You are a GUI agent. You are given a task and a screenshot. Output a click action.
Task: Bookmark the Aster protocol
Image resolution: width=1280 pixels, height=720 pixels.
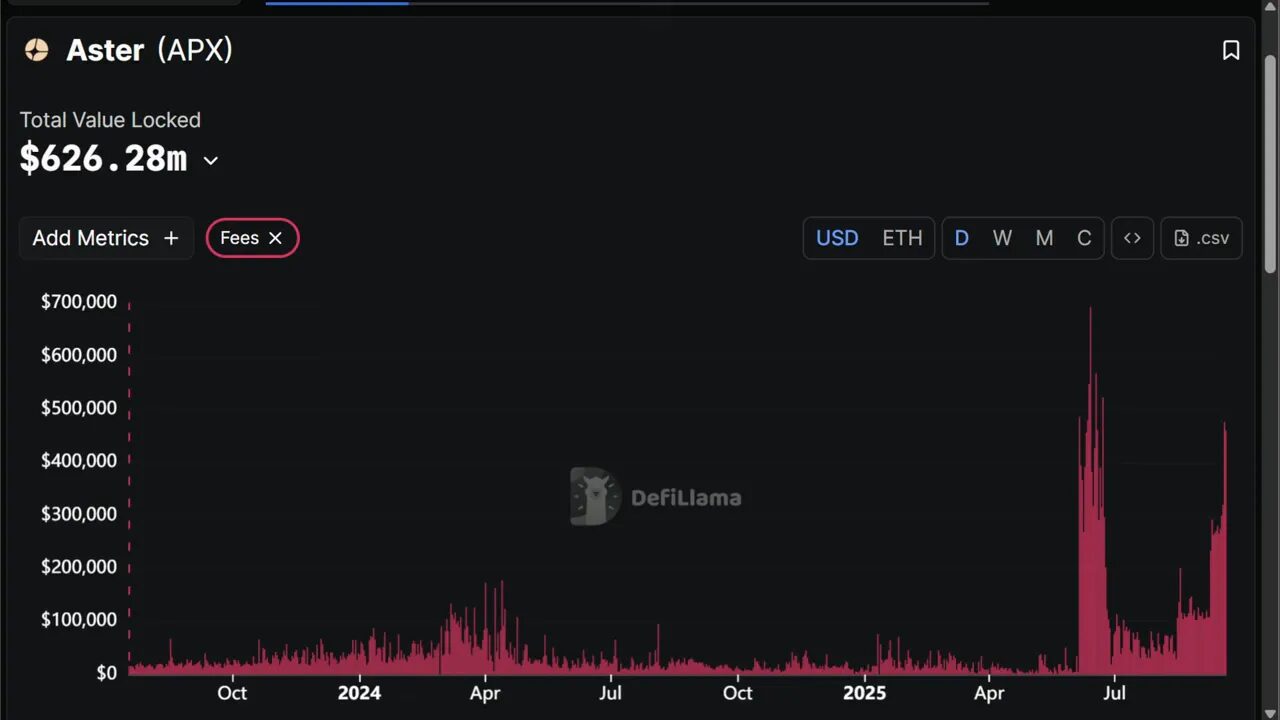[1231, 50]
